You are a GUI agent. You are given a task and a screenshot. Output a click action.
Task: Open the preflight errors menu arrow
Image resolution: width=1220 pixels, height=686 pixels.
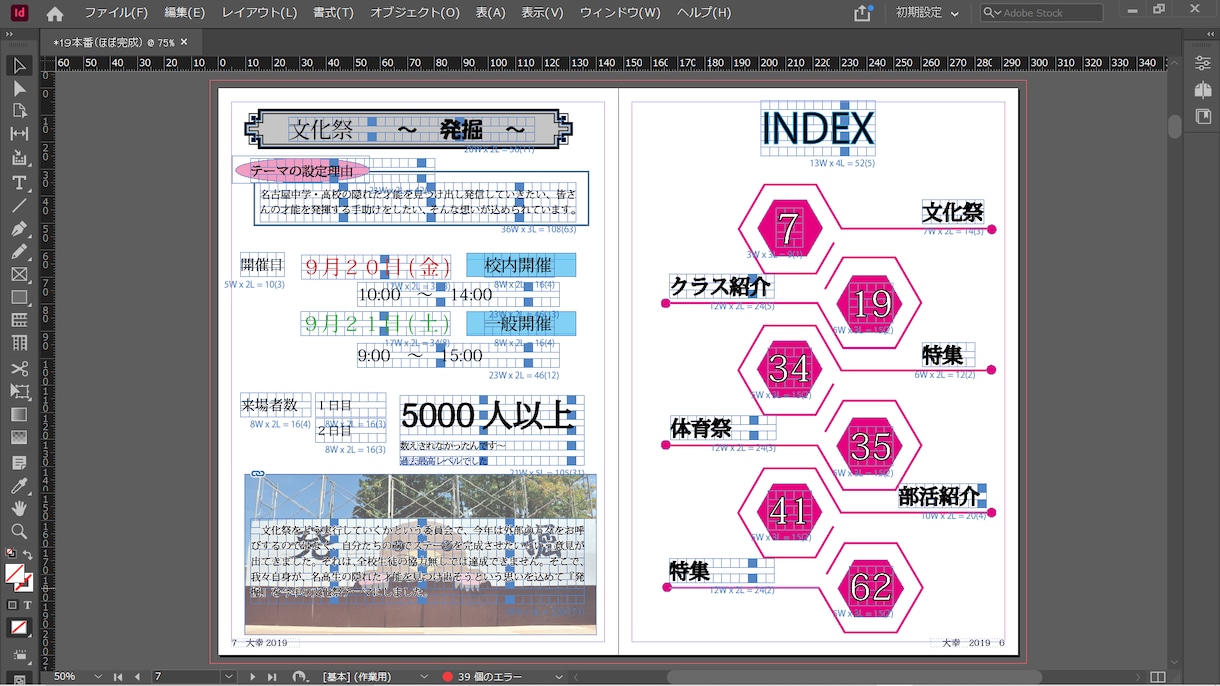(559, 677)
